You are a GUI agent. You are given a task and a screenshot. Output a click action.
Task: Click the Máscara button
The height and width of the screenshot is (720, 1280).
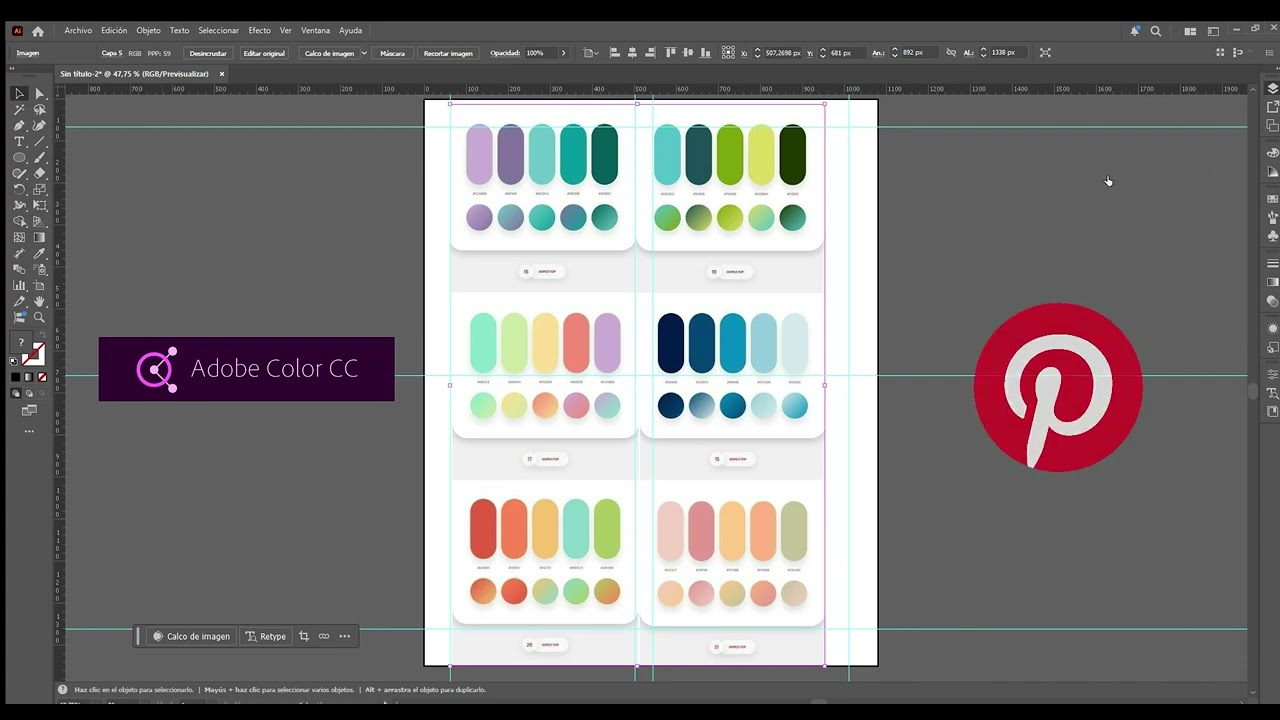[392, 53]
